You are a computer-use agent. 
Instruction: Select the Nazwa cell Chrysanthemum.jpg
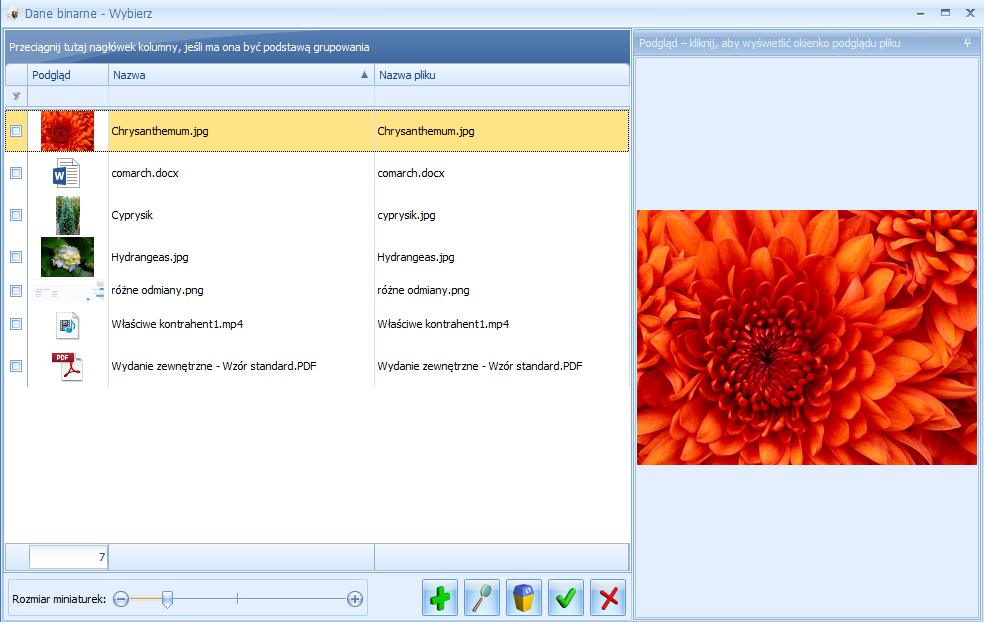tap(241, 131)
